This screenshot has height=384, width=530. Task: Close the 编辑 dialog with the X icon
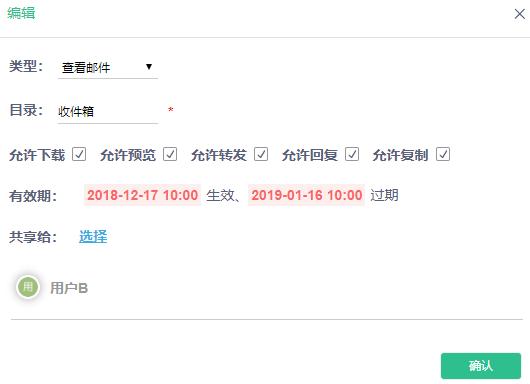[x=520, y=14]
